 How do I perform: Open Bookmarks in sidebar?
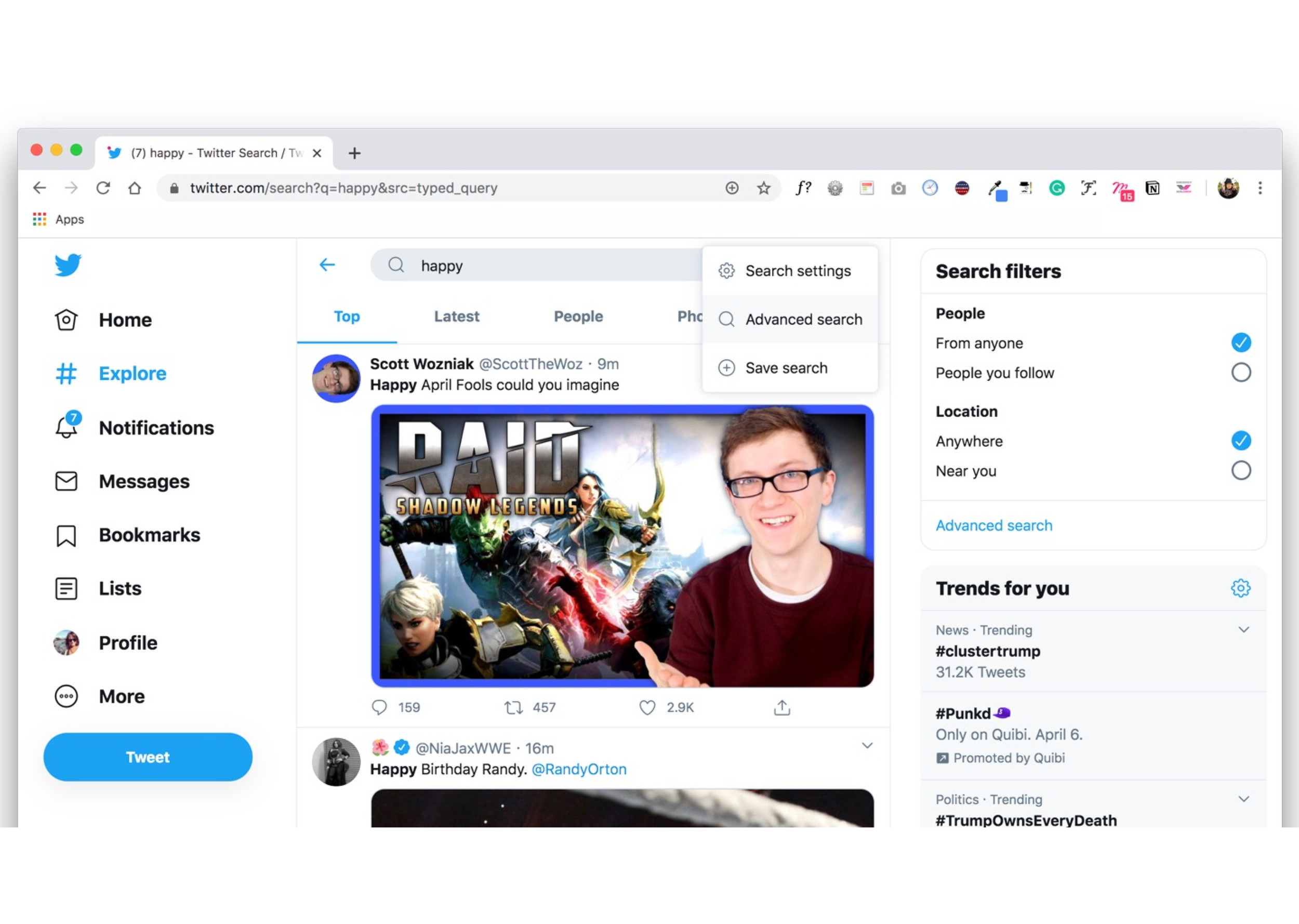127,535
